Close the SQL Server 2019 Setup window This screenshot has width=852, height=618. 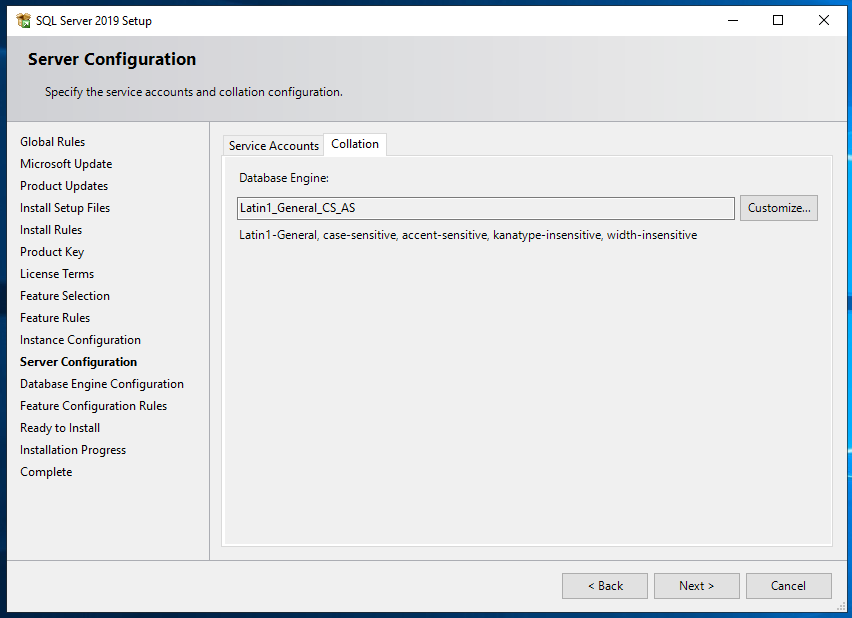824,21
